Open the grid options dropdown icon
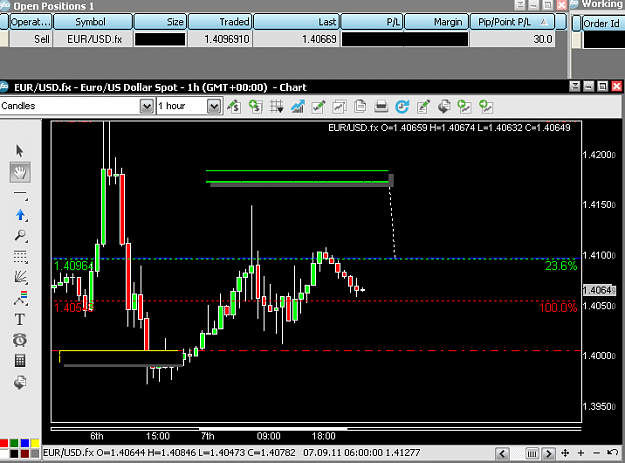Image resolution: width=625 pixels, height=463 pixels. tap(276, 106)
